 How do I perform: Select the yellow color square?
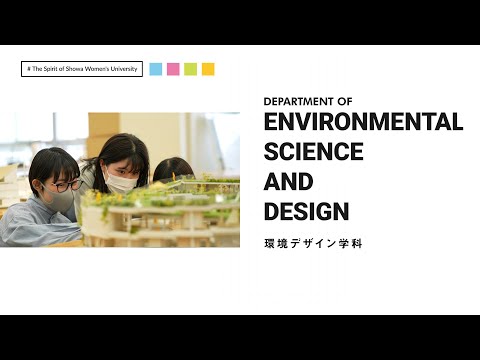(x=208, y=69)
